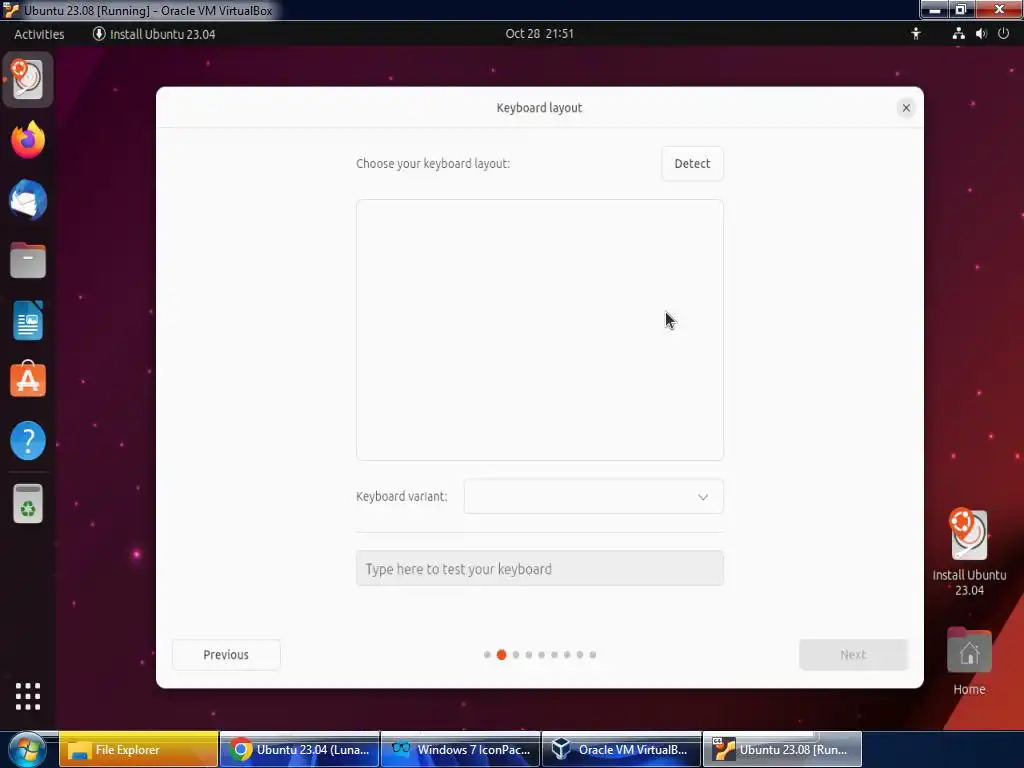Click the keyboard test text field
The height and width of the screenshot is (768, 1024).
pyautogui.click(x=539, y=568)
